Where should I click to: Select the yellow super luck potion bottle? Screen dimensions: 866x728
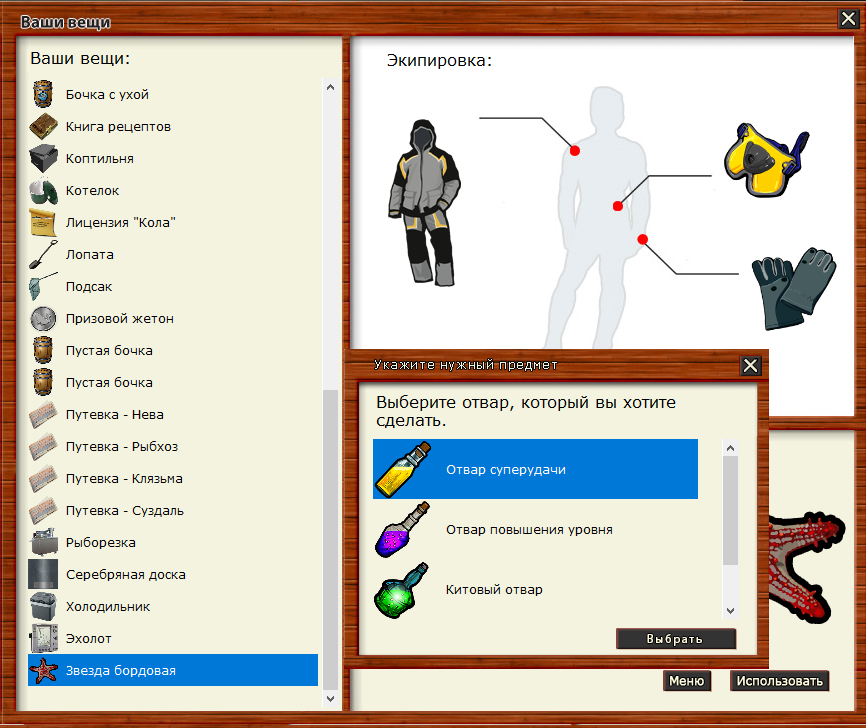point(401,470)
